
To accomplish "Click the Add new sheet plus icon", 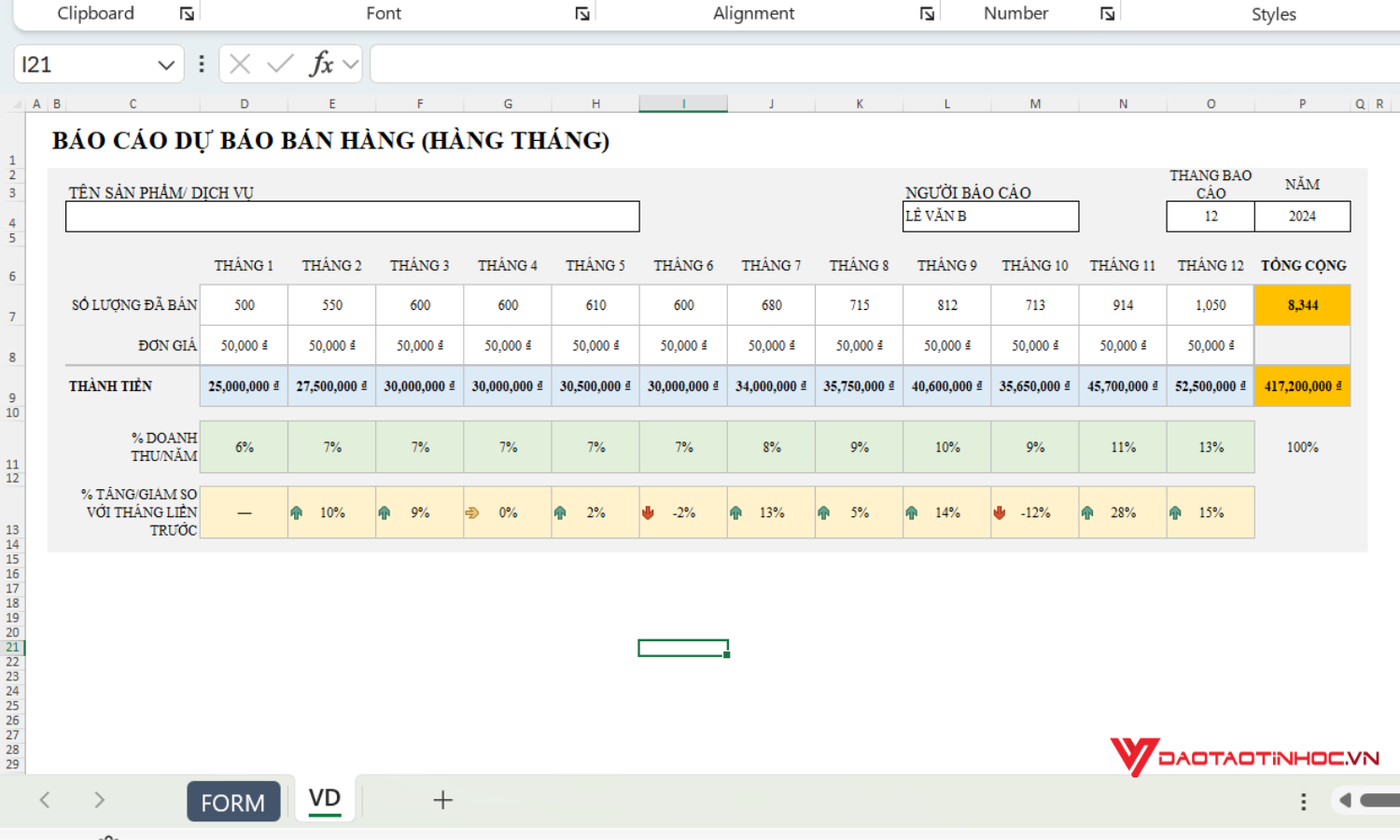I will [x=442, y=800].
